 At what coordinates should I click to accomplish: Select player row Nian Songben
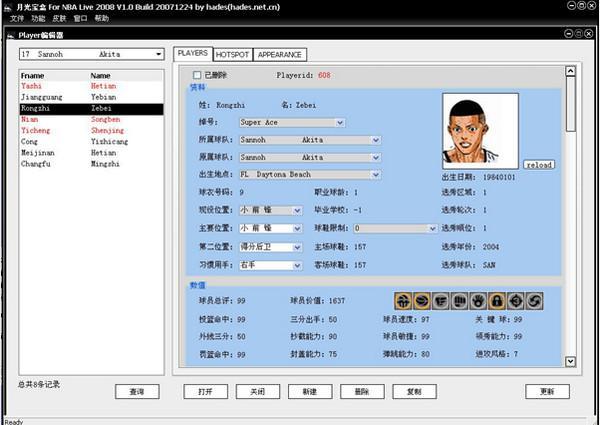[91, 120]
